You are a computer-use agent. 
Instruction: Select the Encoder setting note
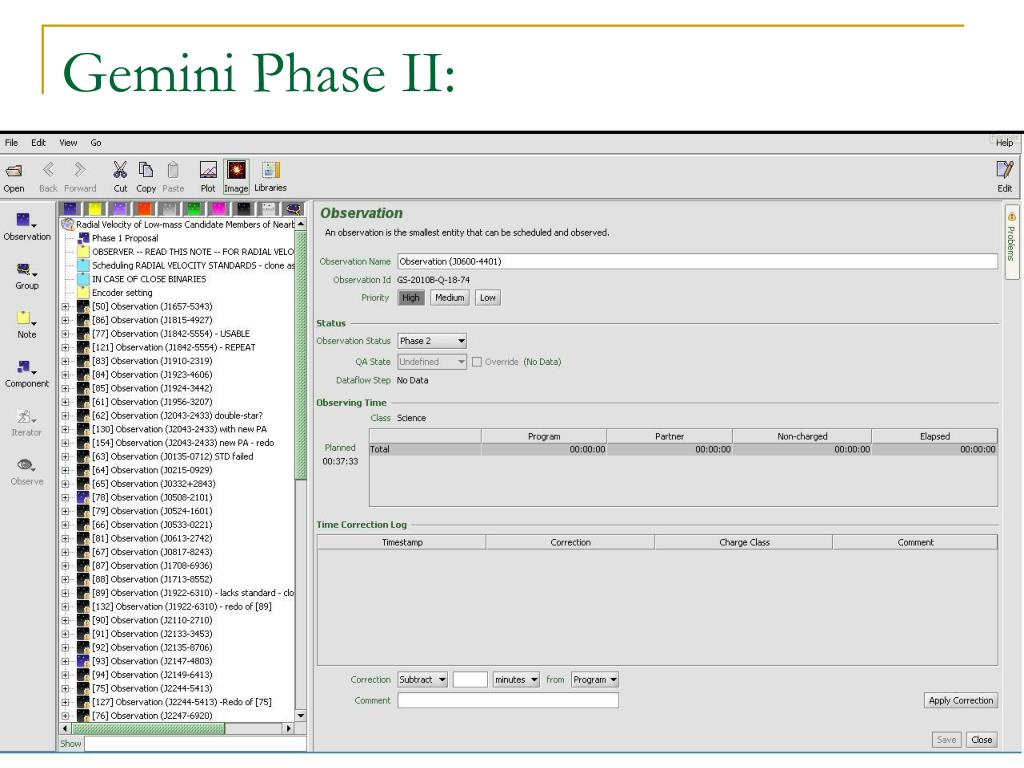[122, 293]
